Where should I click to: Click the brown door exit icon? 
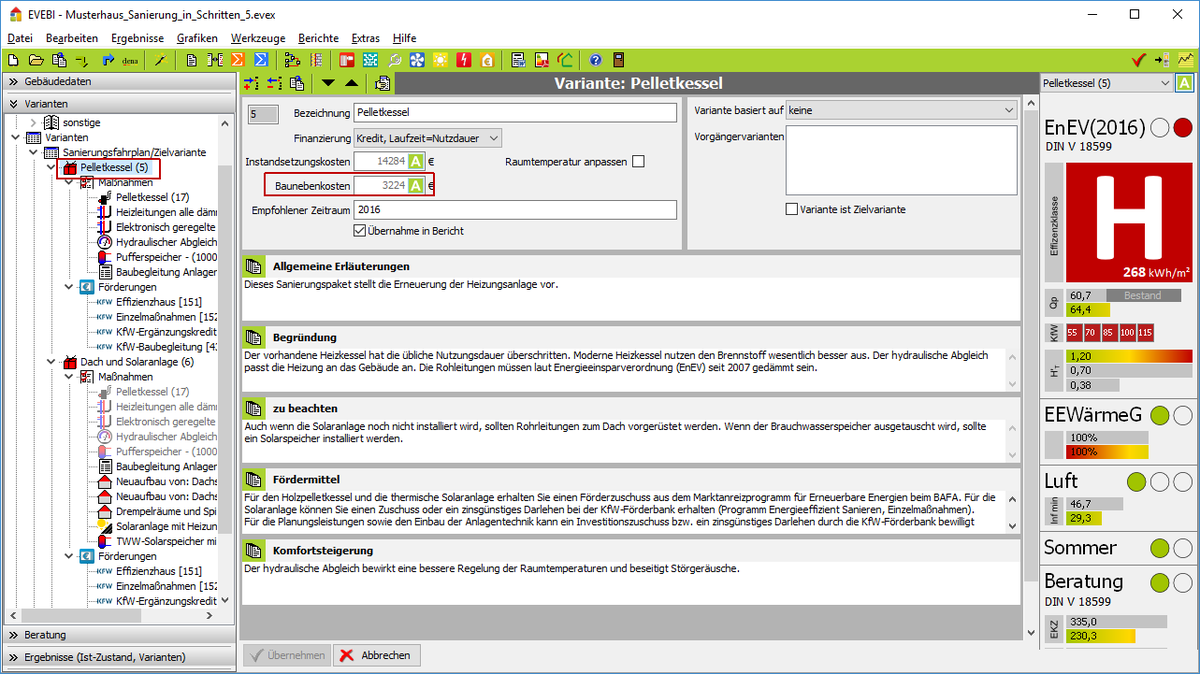[x=620, y=59]
